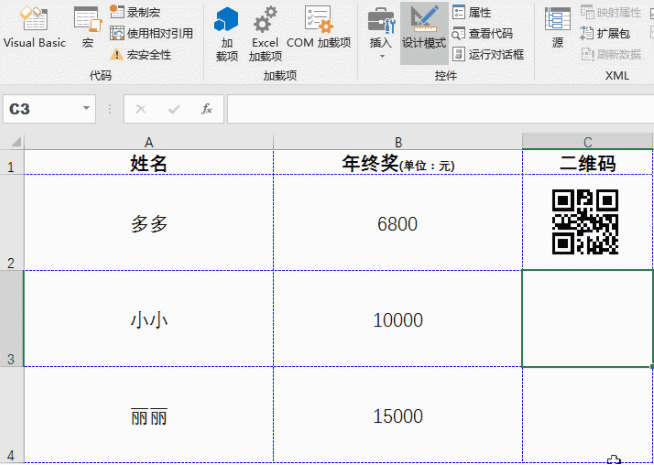Open the Visual Basic editor

point(35,28)
